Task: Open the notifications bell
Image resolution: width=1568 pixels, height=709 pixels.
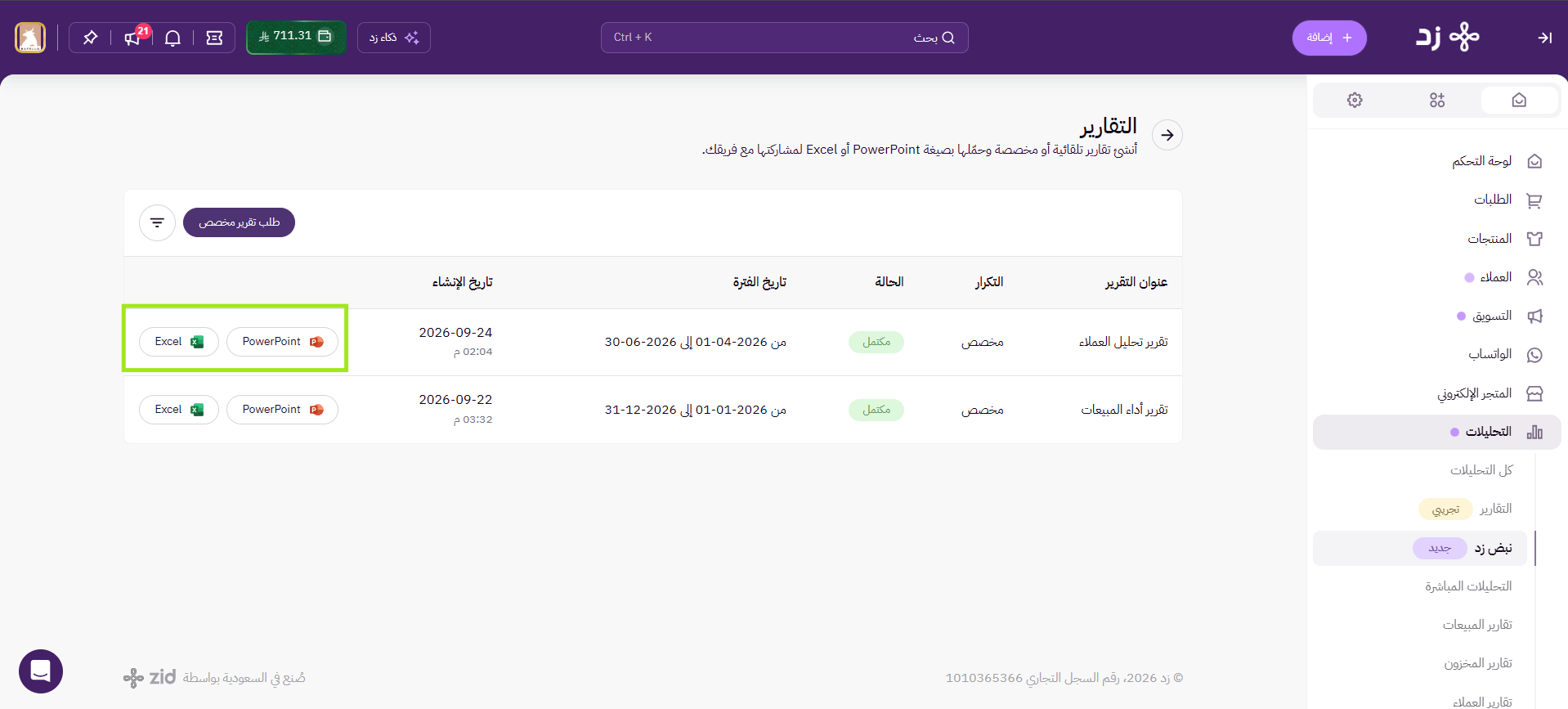Action: click(x=172, y=38)
